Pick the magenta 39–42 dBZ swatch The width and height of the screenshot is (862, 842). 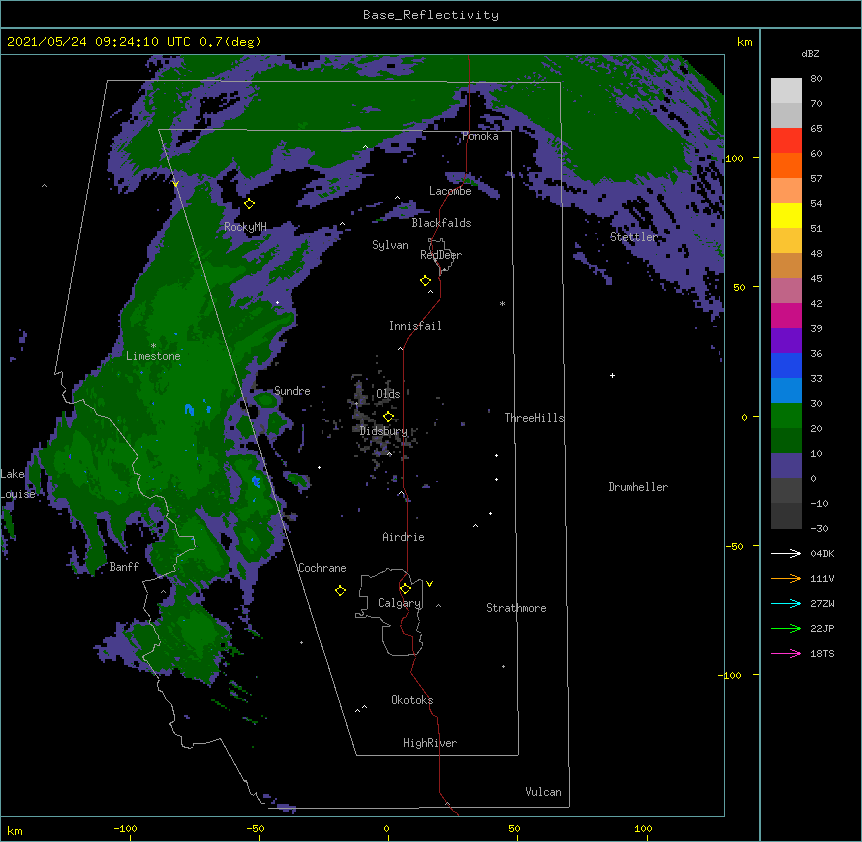click(786, 315)
